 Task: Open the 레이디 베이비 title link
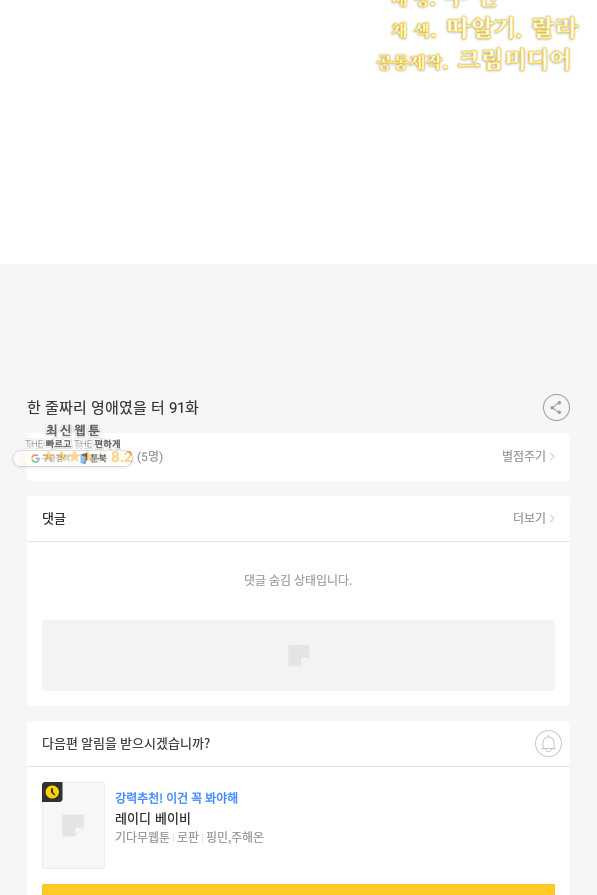152,818
